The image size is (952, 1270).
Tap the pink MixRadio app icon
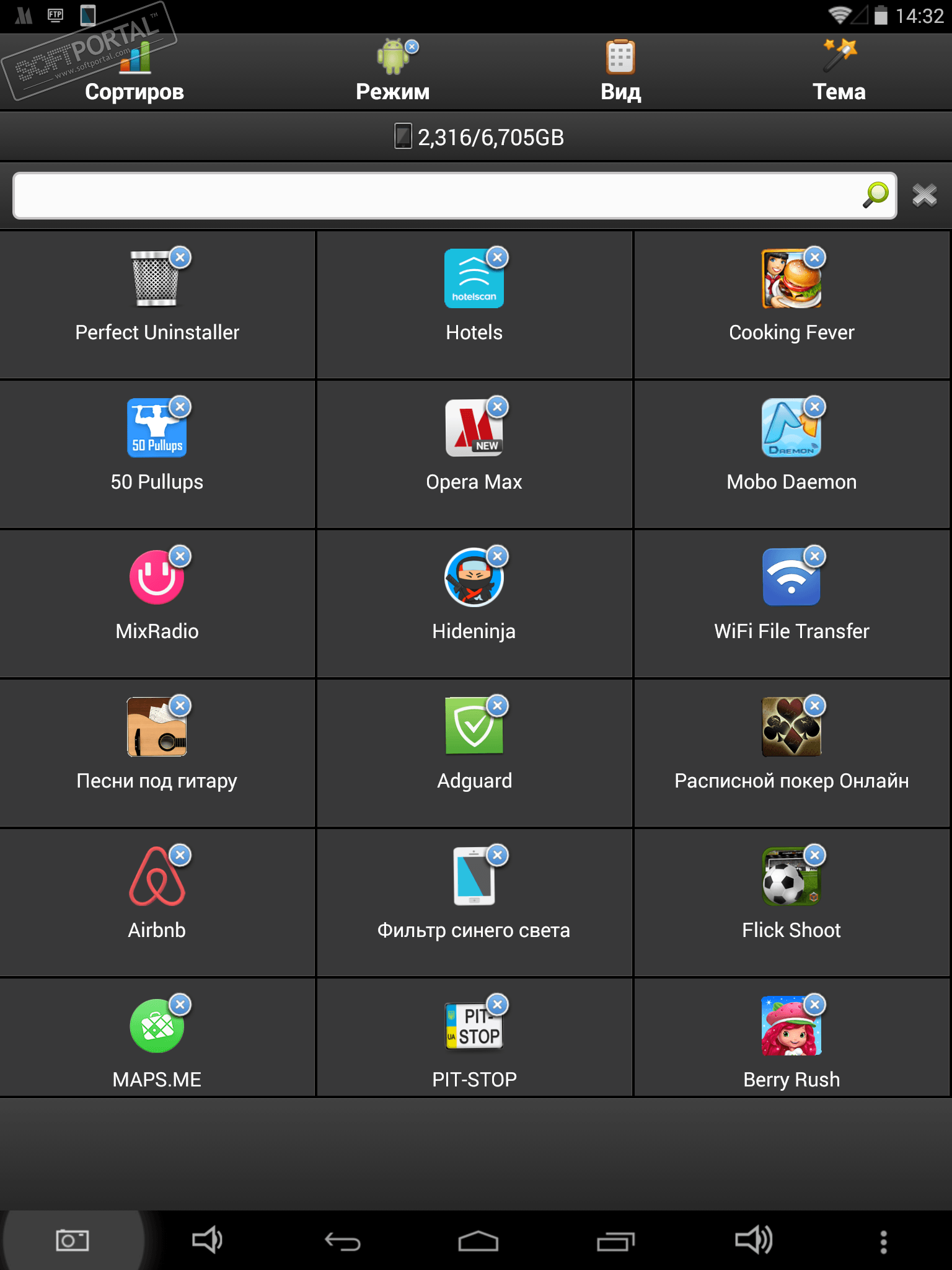[x=156, y=577]
